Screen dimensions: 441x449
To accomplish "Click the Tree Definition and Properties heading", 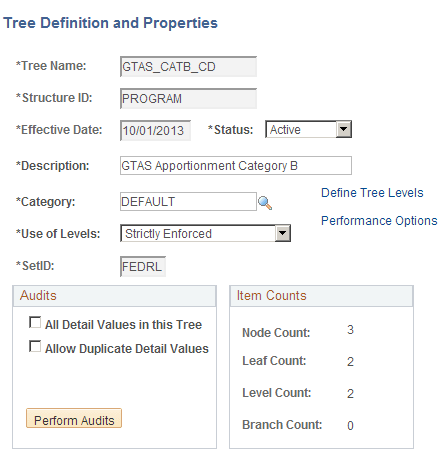I will point(110,23).
